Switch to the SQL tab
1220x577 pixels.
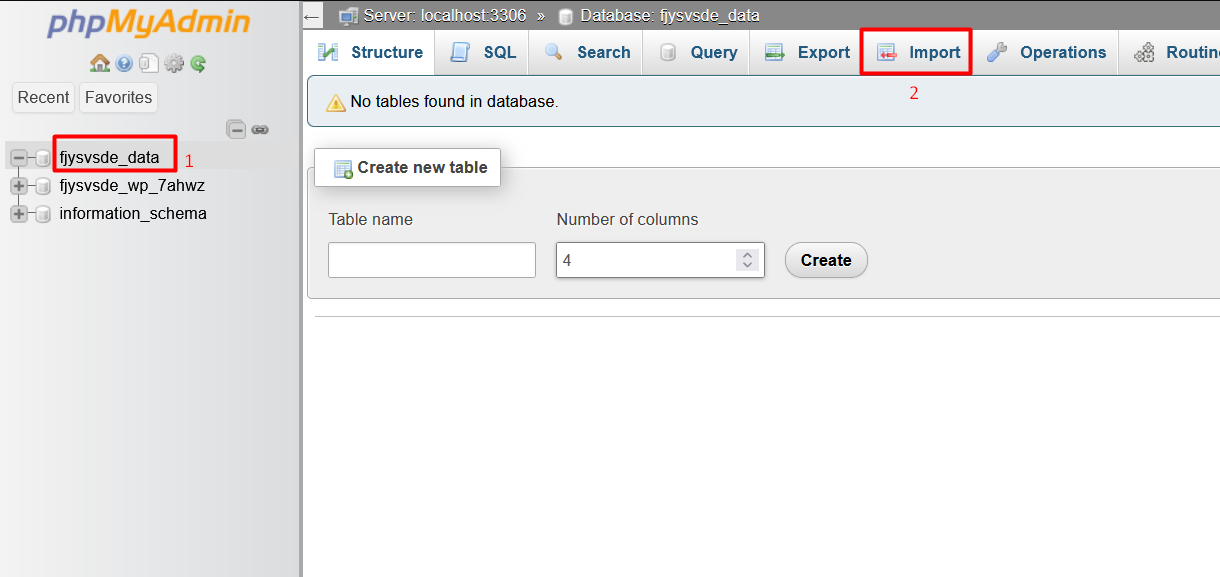click(484, 53)
